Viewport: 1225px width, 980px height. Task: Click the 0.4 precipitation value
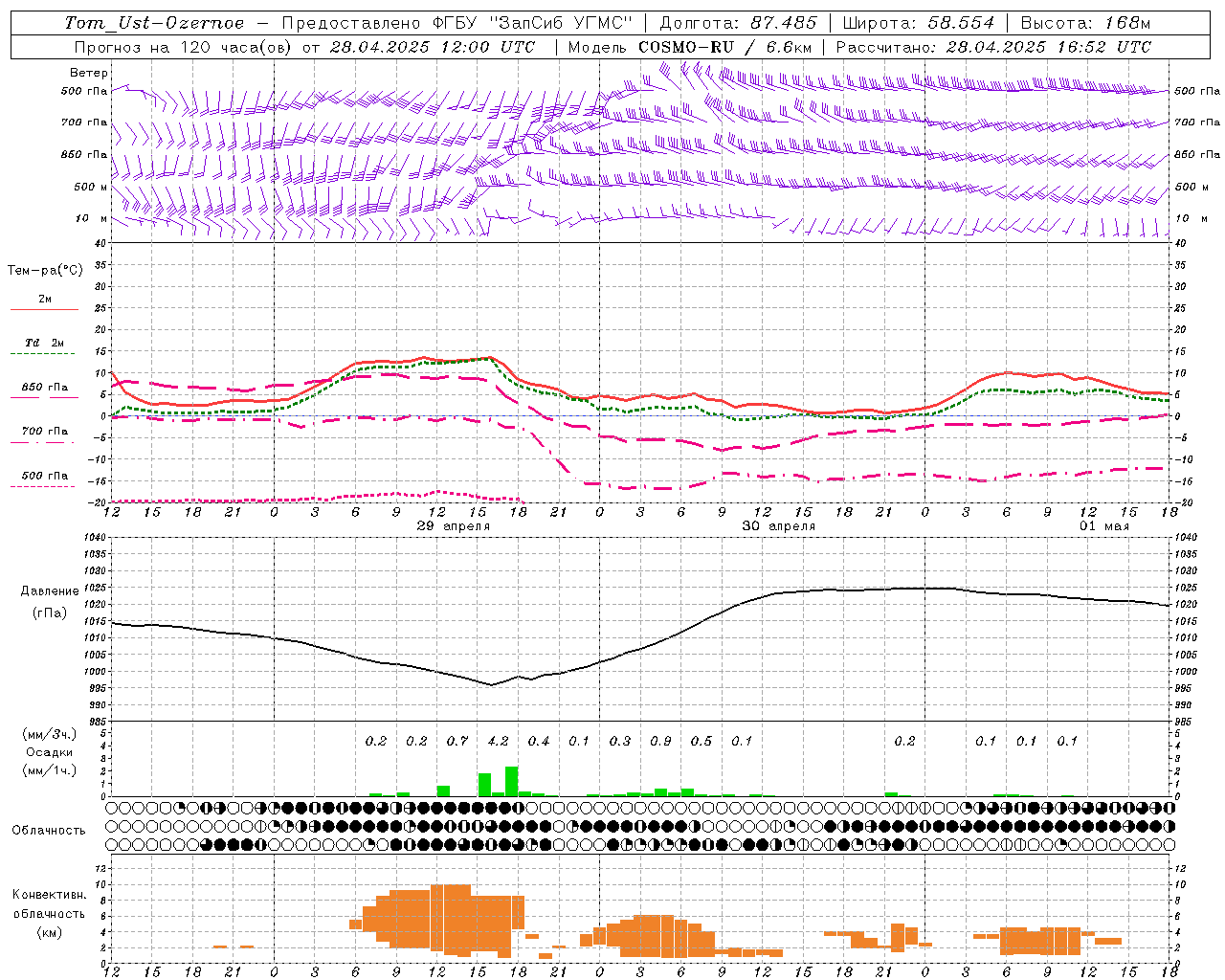[539, 741]
